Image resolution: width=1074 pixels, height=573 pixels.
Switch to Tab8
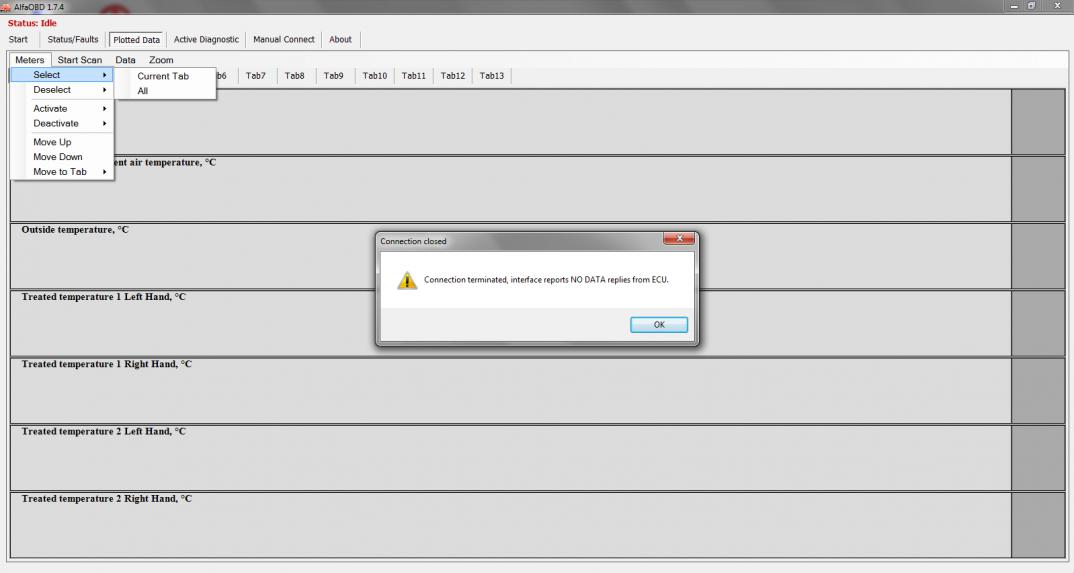point(295,75)
